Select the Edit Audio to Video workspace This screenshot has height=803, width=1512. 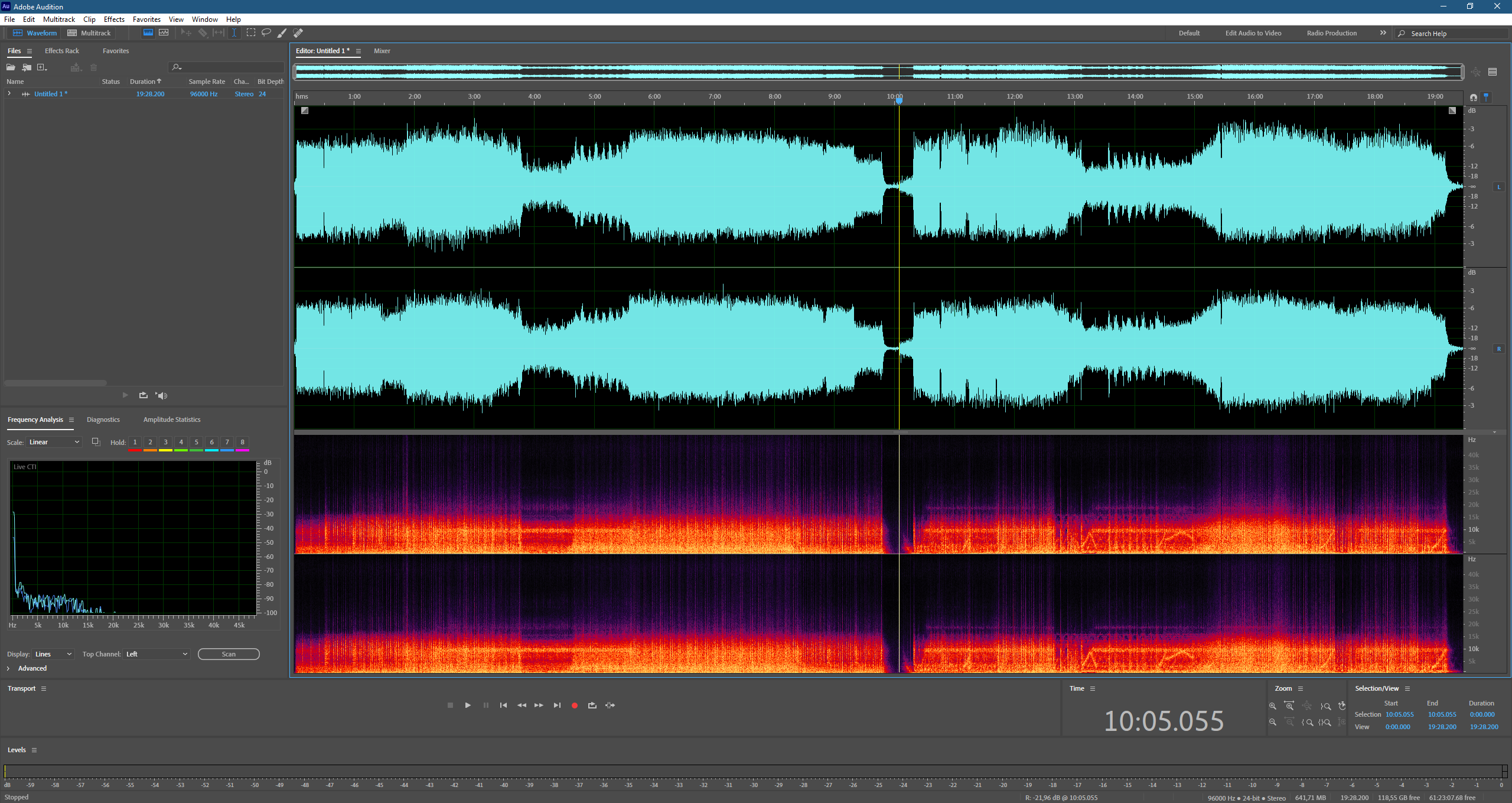click(x=1253, y=33)
